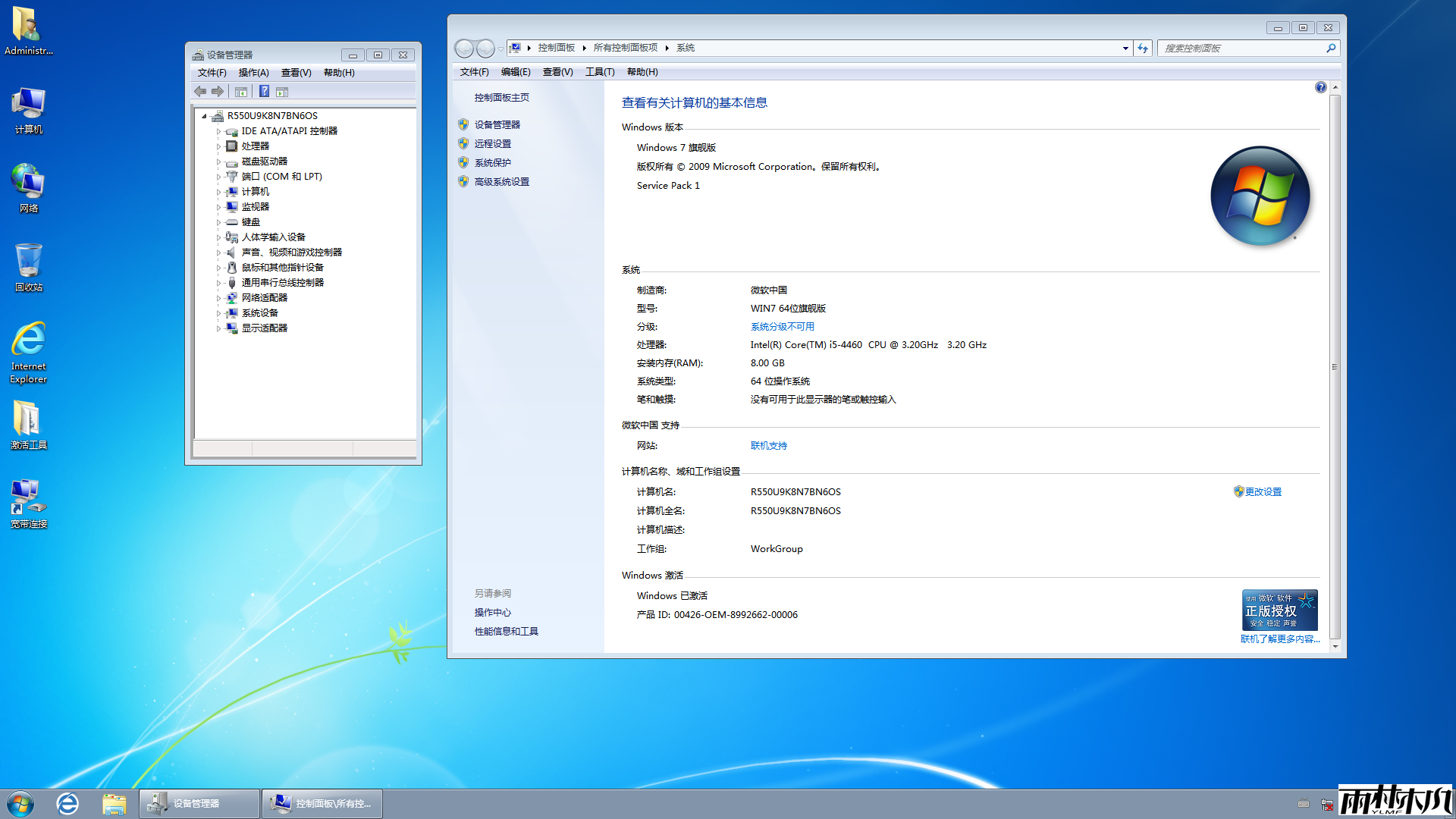Click the 更改设置 link

coord(1263,492)
